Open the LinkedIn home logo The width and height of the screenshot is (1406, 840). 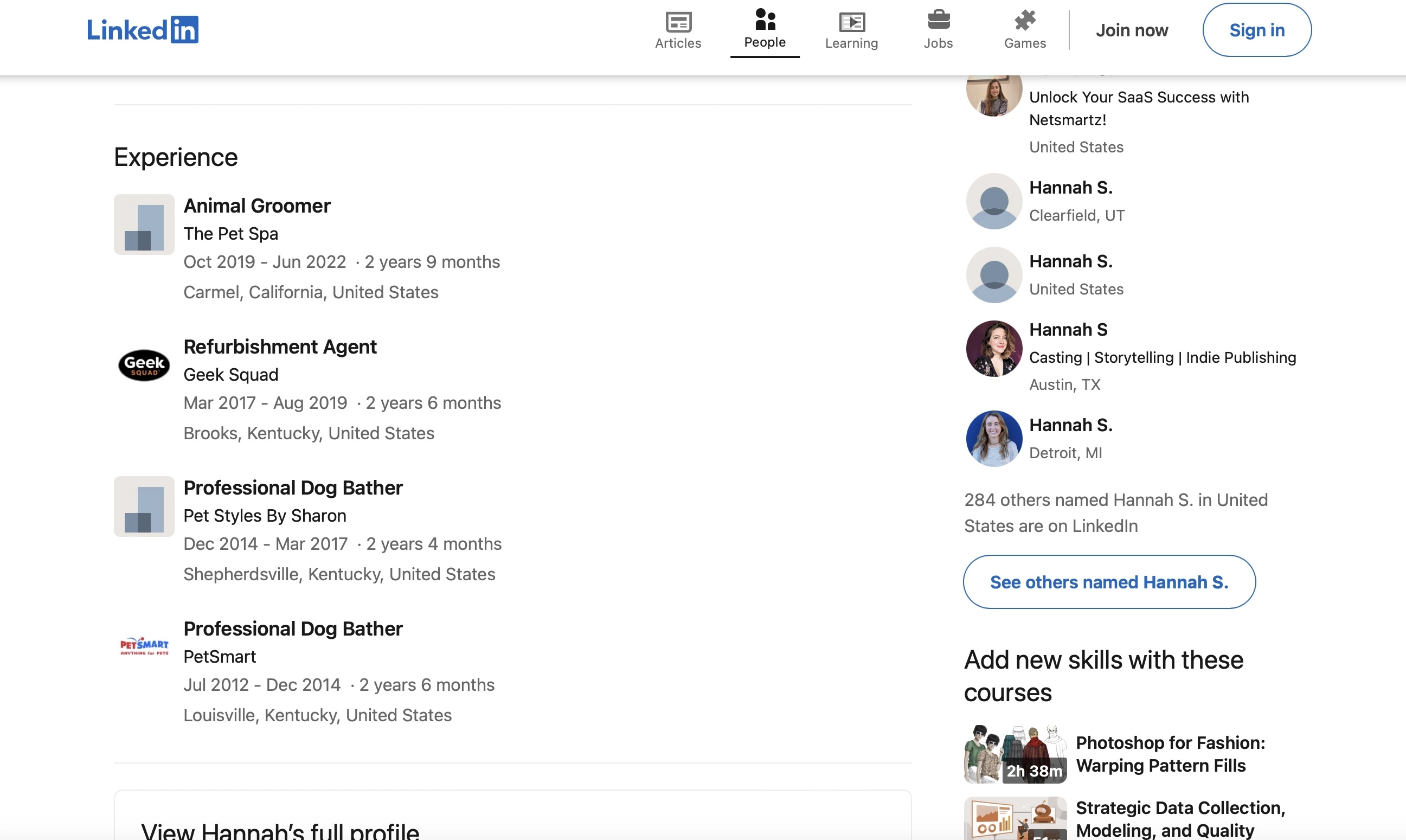(143, 29)
